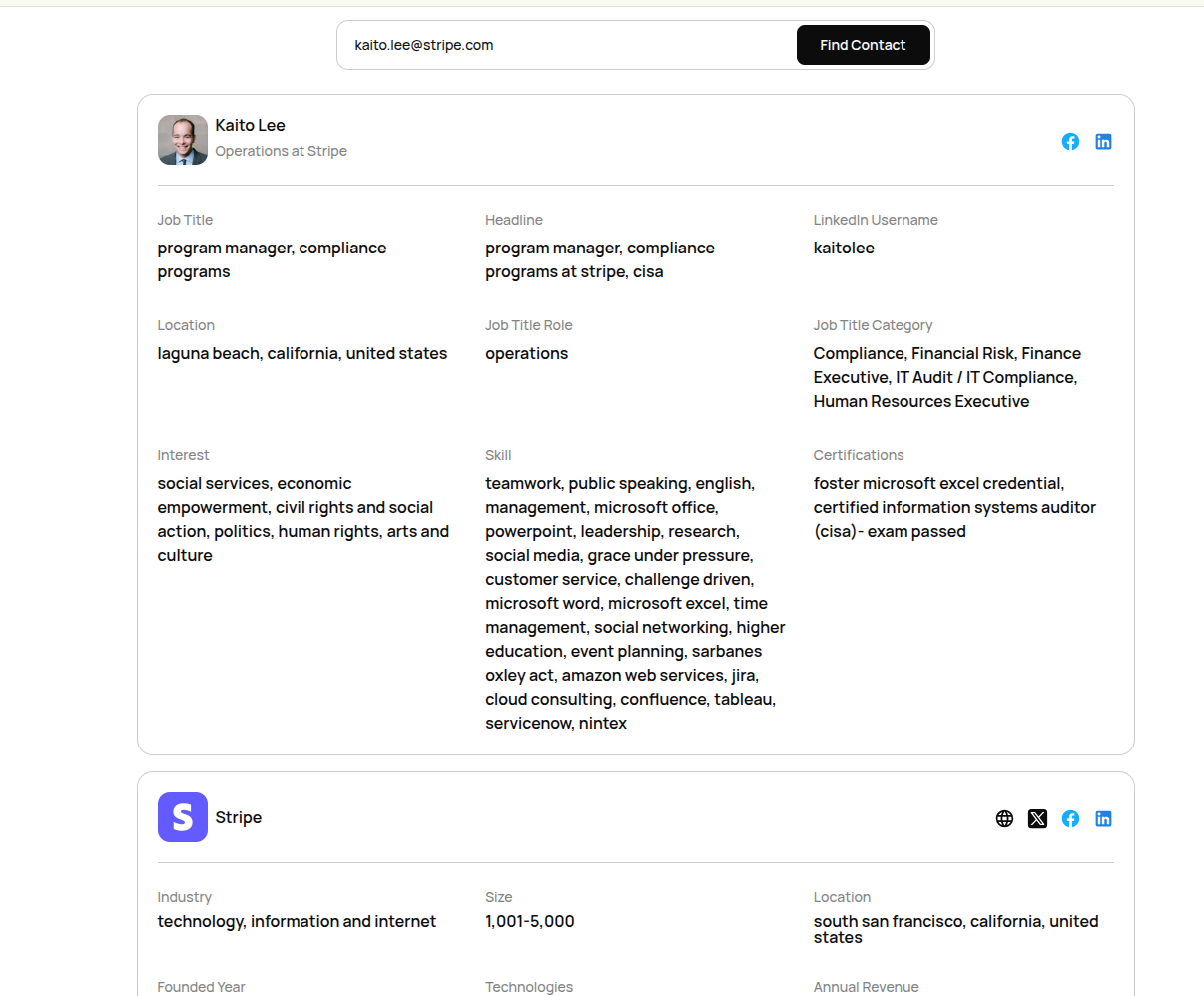Image resolution: width=1204 pixels, height=996 pixels.
Task: Click the Industry value for Stripe
Action: click(297, 921)
